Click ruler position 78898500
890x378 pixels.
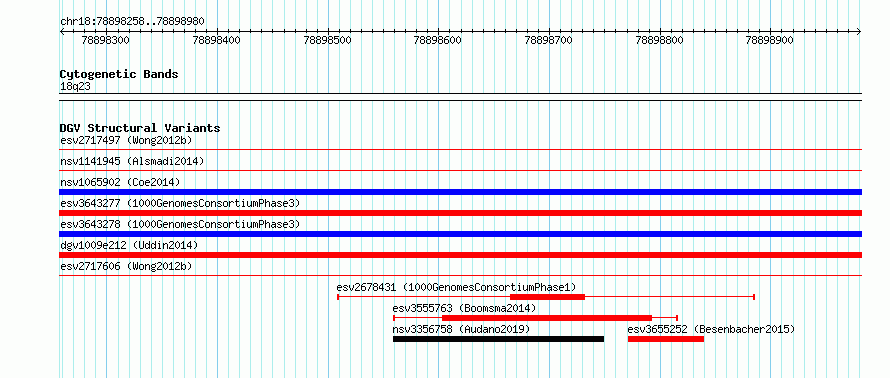tap(328, 40)
